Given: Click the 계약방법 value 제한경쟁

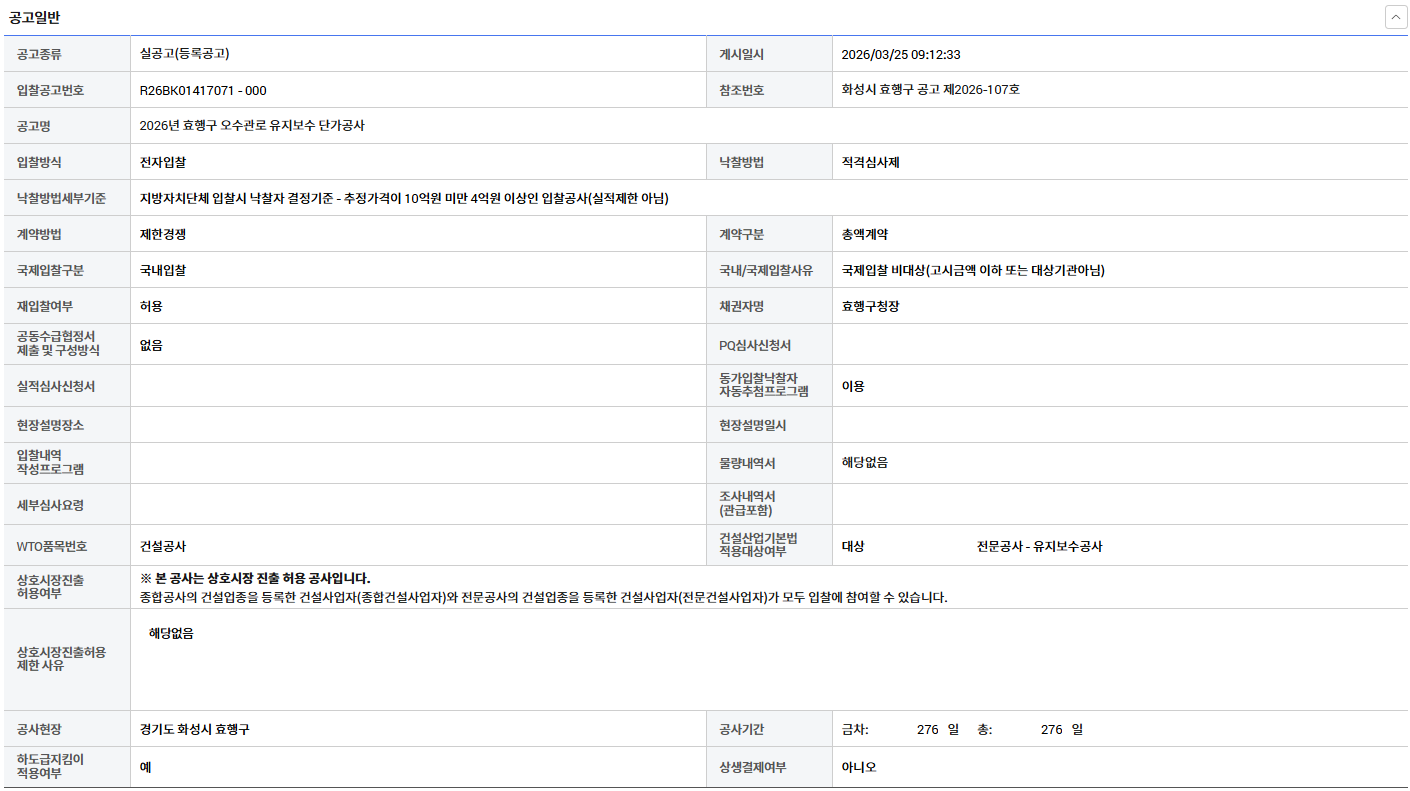Looking at the screenshot, I should [163, 234].
